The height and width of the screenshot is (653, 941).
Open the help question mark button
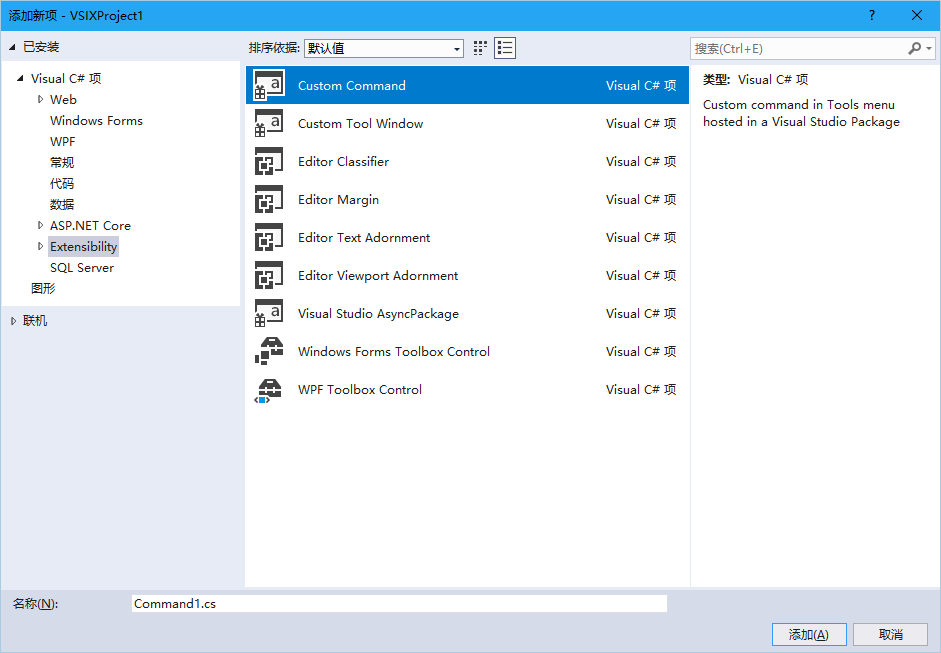pyautogui.click(x=871, y=16)
